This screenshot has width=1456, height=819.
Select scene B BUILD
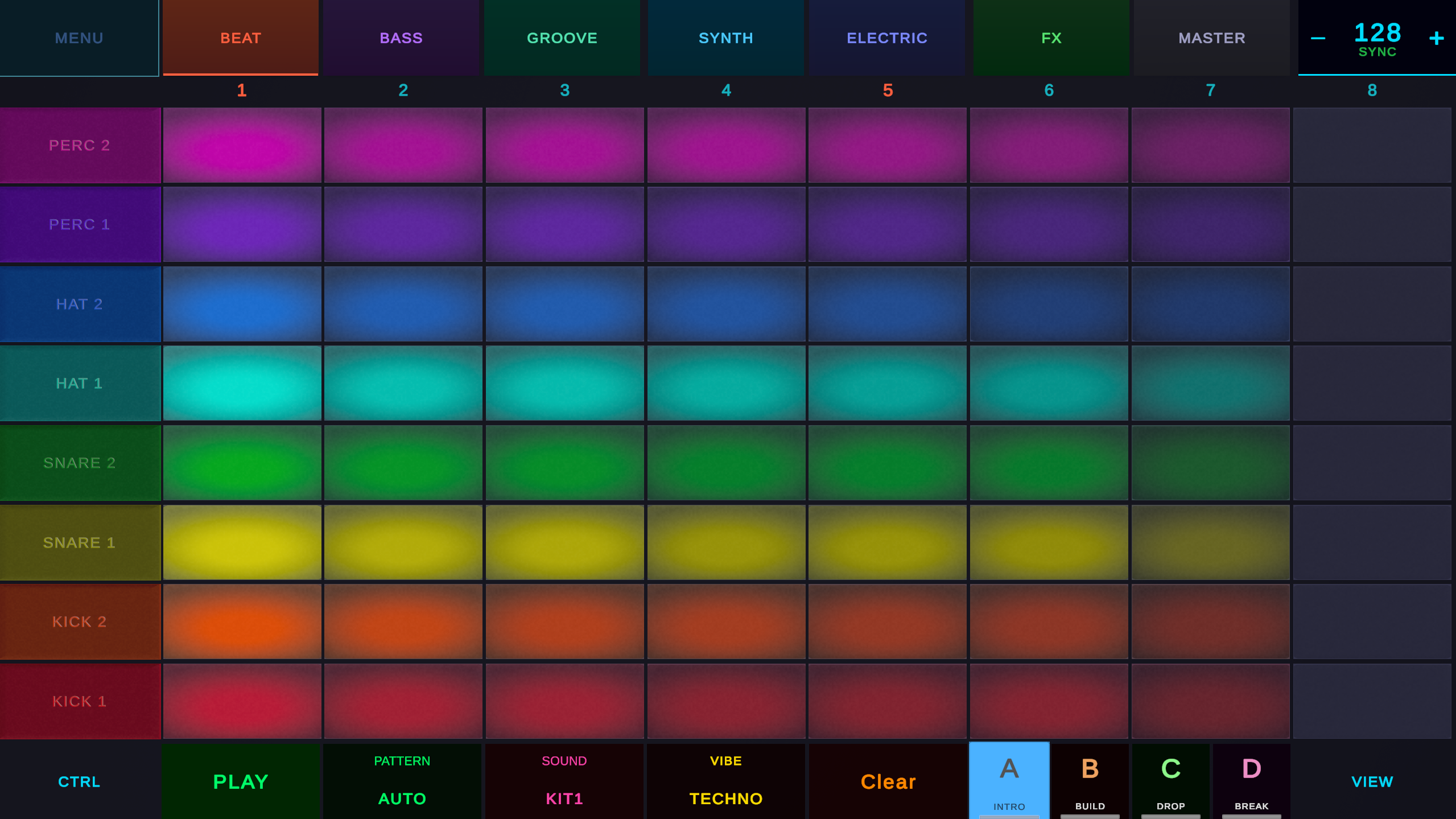(1090, 781)
